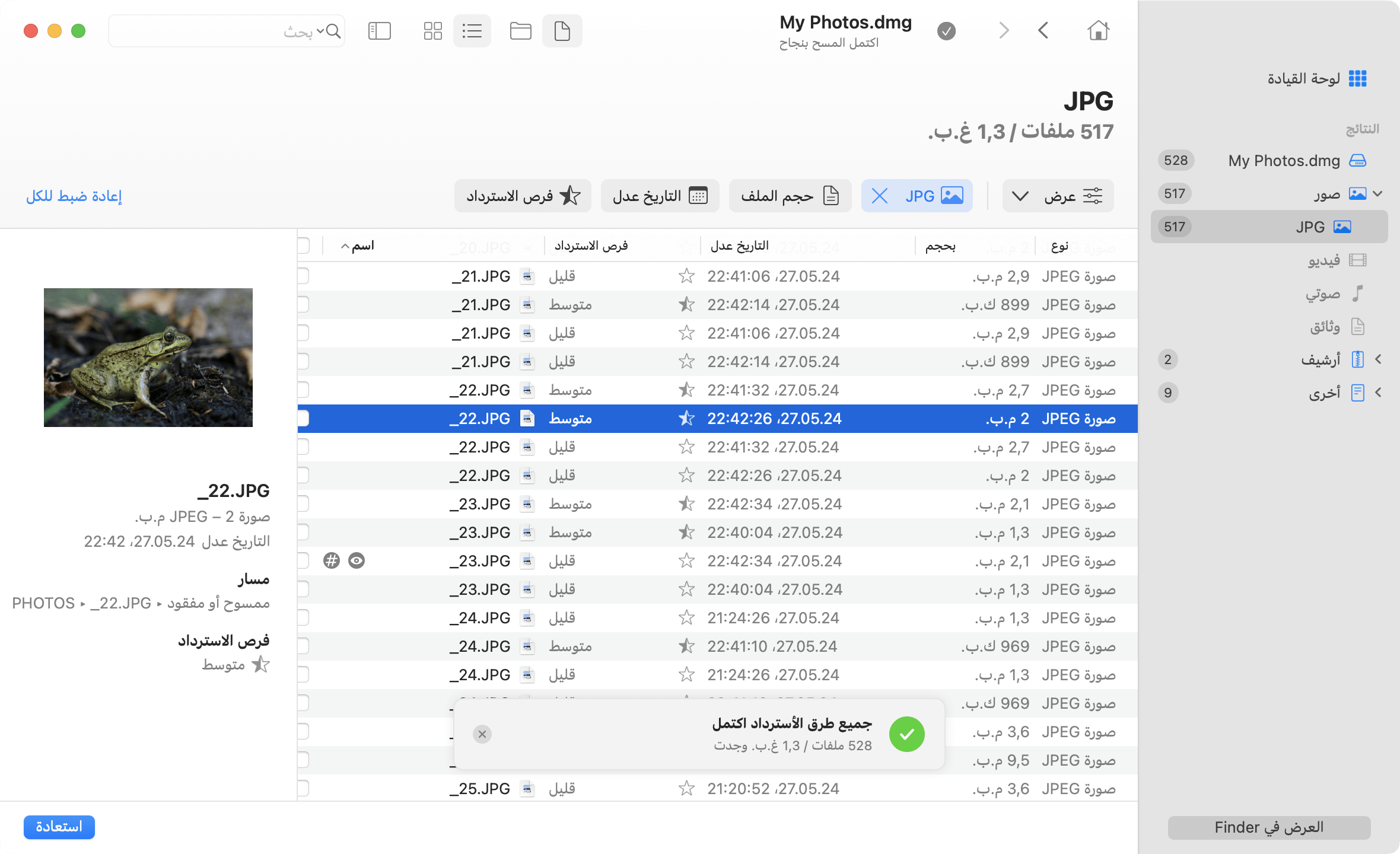Select JPG item in sidebar

pos(1269,227)
